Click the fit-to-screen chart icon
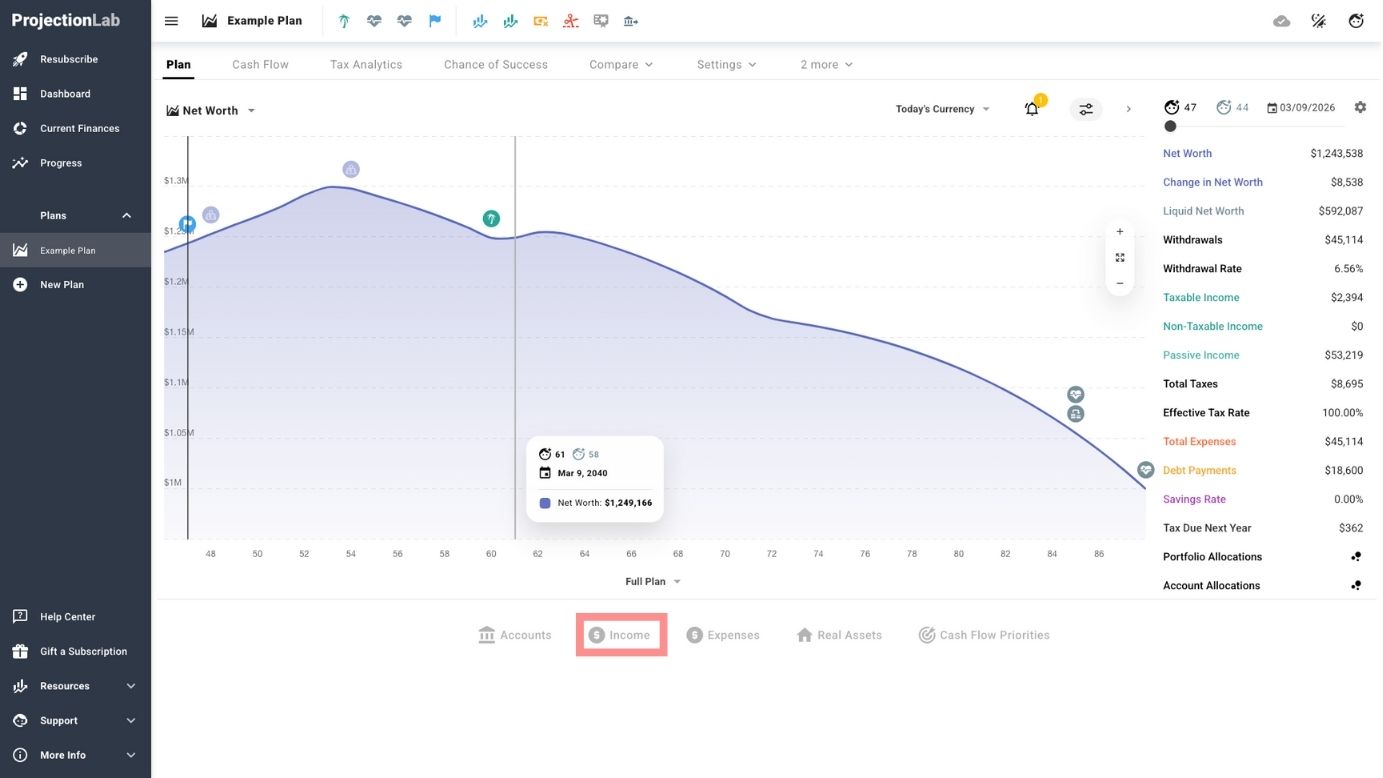 (x=1120, y=258)
